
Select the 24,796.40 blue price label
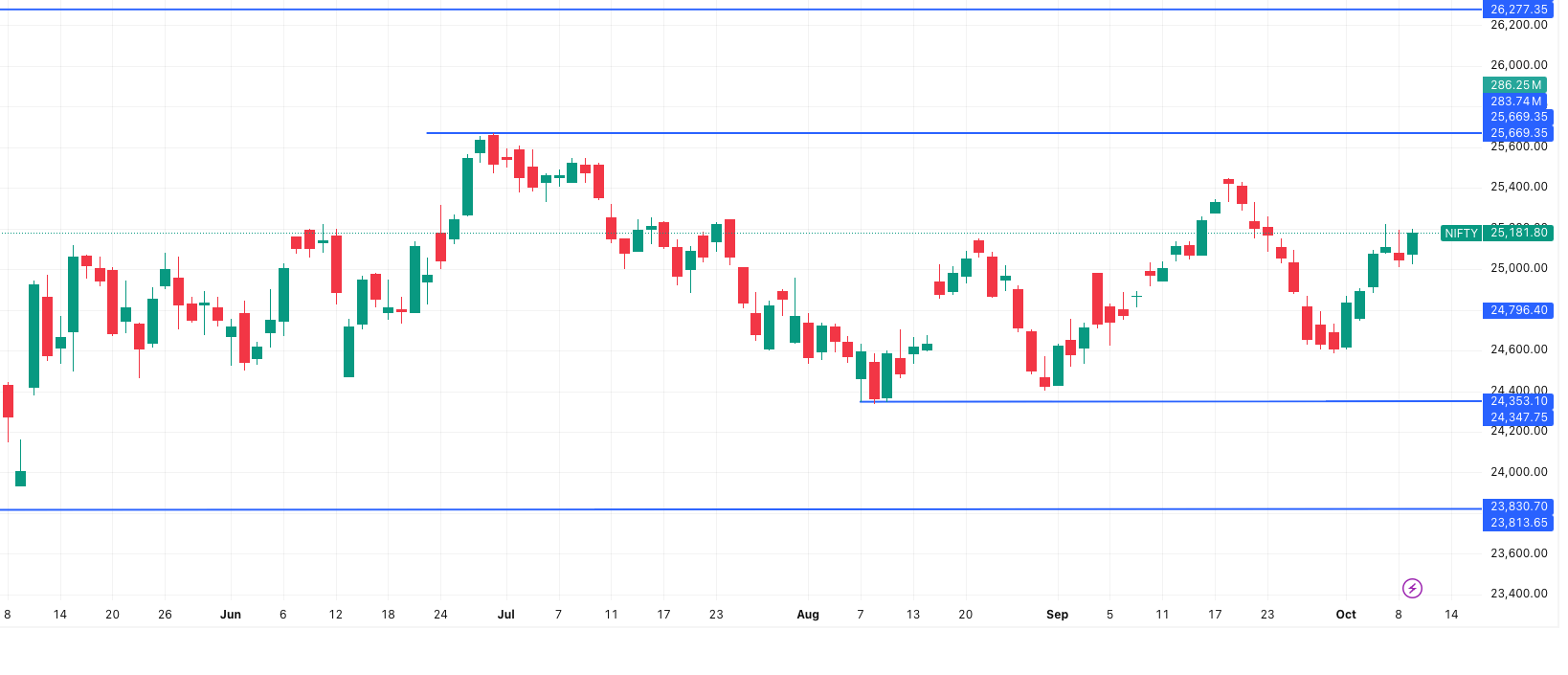tap(1518, 310)
